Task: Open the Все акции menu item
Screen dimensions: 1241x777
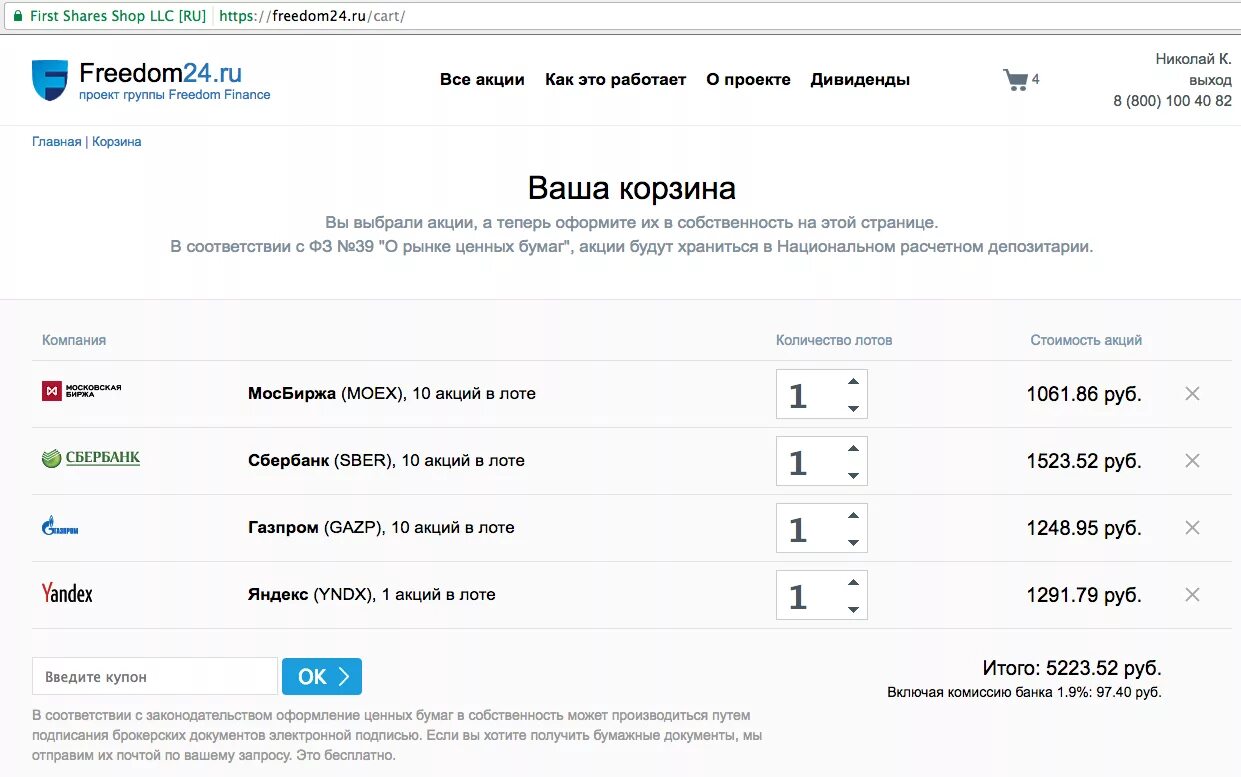Action: [x=482, y=80]
